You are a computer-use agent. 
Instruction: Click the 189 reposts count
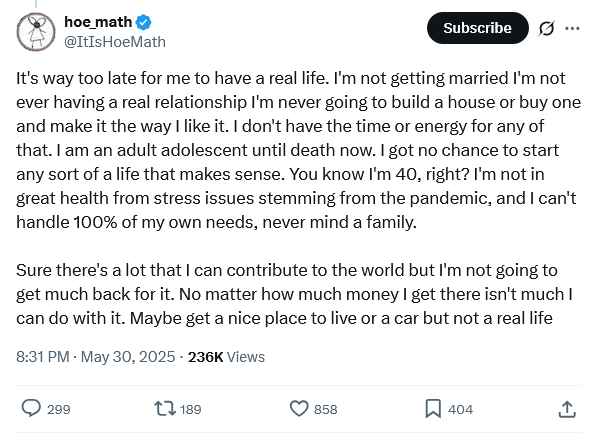tap(190, 409)
